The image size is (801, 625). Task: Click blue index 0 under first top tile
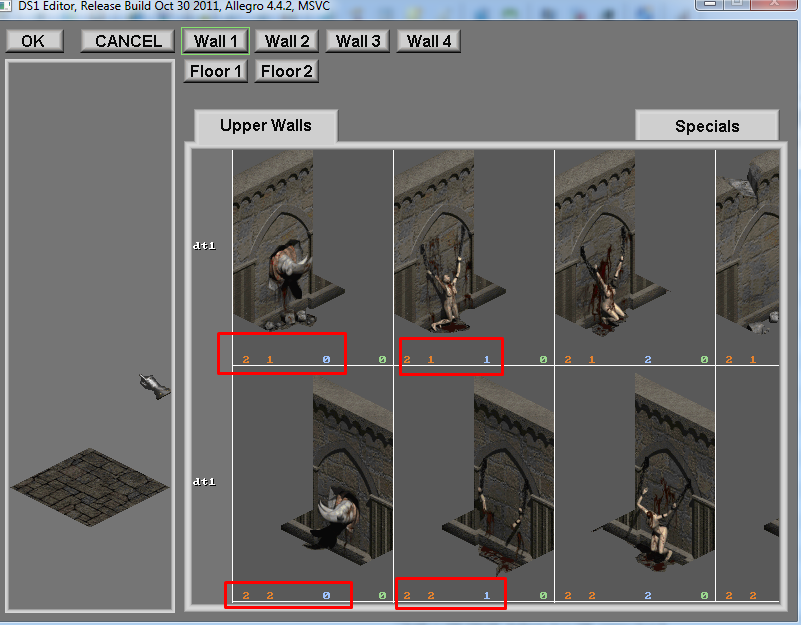point(326,360)
